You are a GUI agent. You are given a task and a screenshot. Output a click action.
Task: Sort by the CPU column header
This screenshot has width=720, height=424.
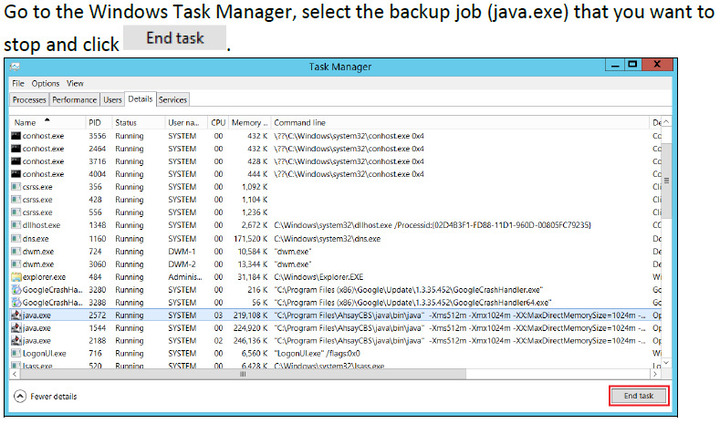pos(218,122)
